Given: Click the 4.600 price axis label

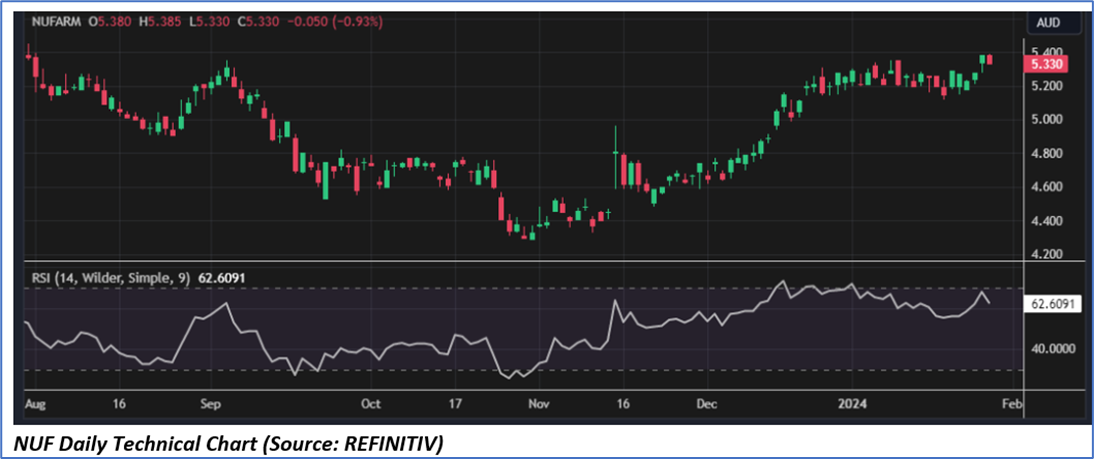Looking at the screenshot, I should tap(1047, 187).
